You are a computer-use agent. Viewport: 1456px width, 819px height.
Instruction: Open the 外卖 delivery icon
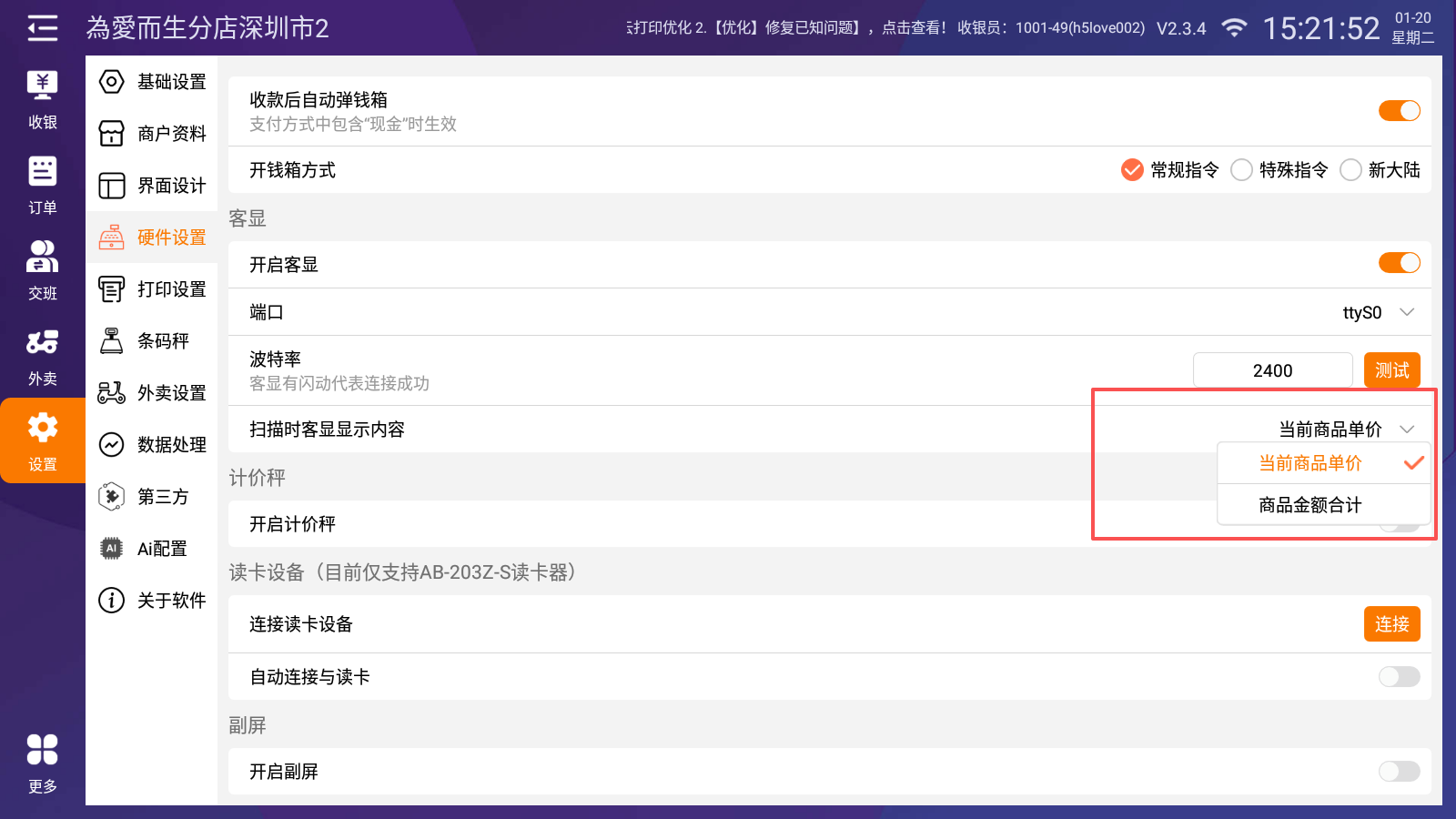tap(42, 356)
